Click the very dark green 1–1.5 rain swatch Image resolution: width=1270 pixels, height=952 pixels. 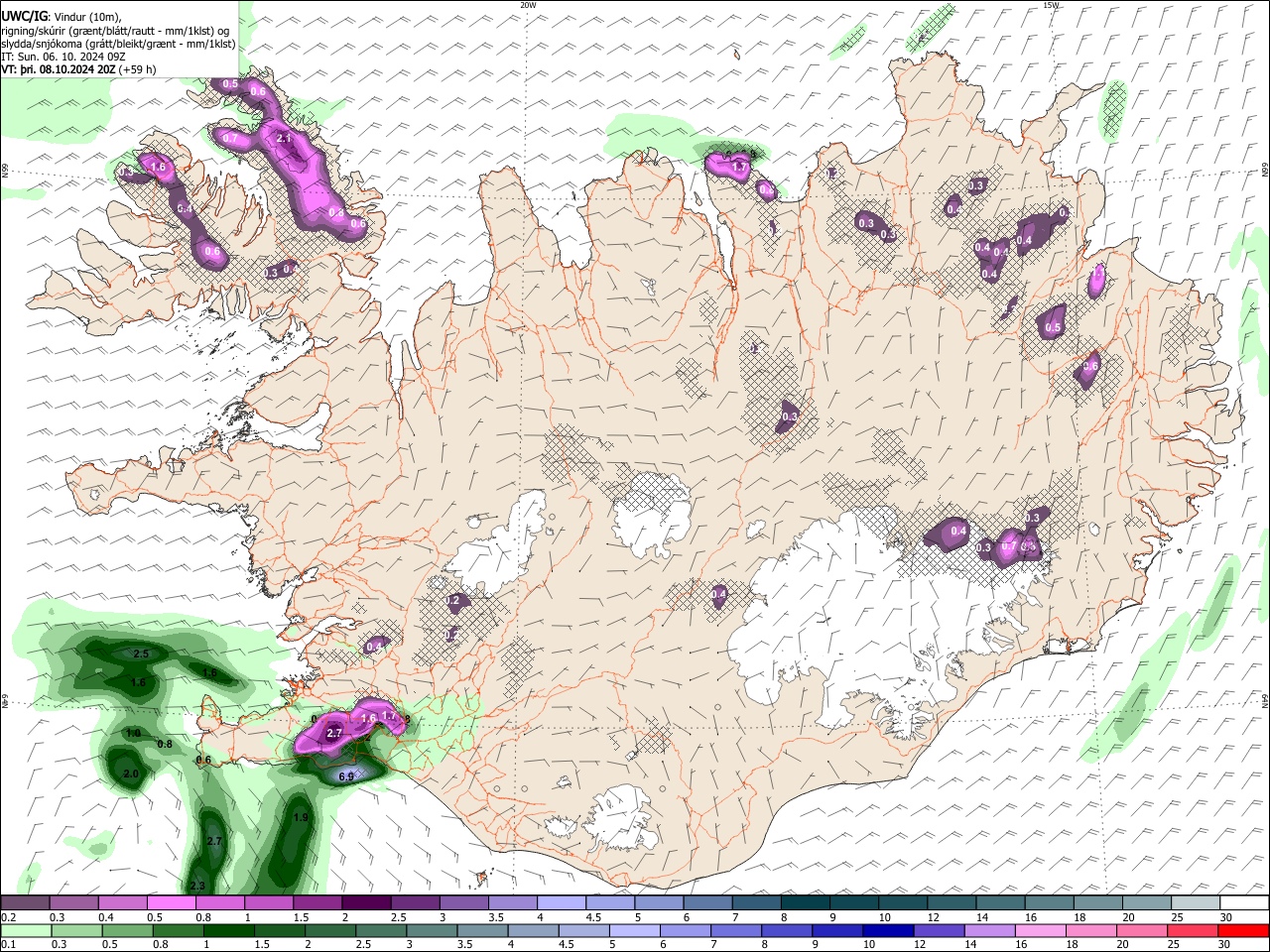pyautogui.click(x=227, y=930)
